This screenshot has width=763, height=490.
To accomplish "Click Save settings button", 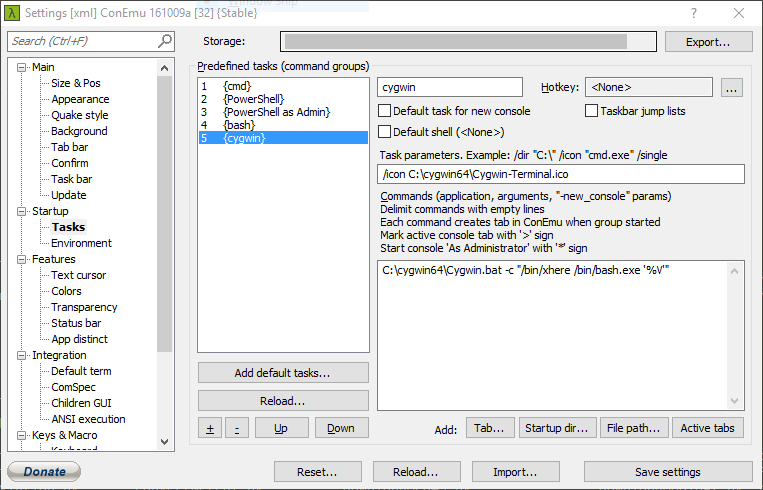I will coord(668,472).
